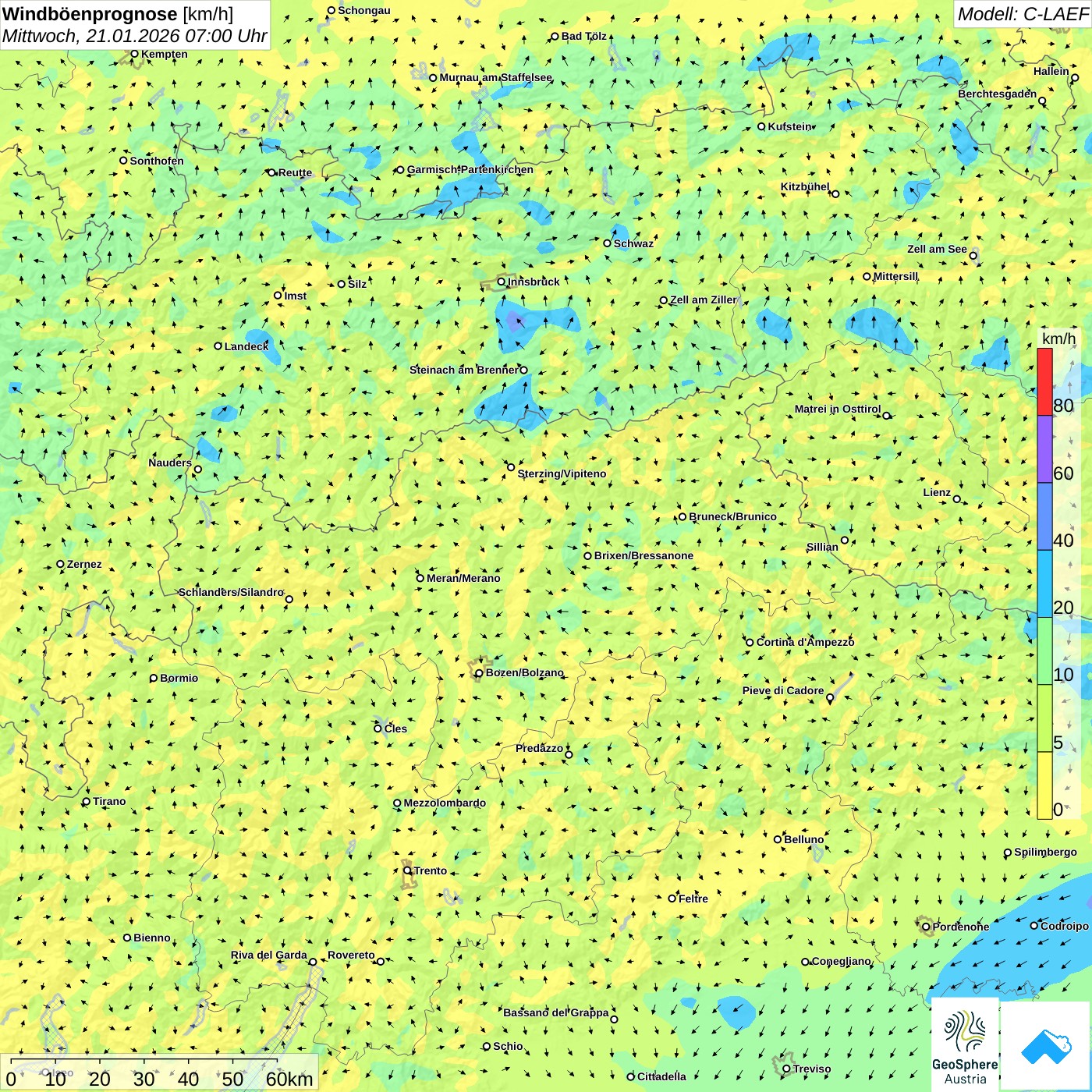Image resolution: width=1092 pixels, height=1092 pixels.
Task: Click the Belluno city label
Action: [x=803, y=839]
